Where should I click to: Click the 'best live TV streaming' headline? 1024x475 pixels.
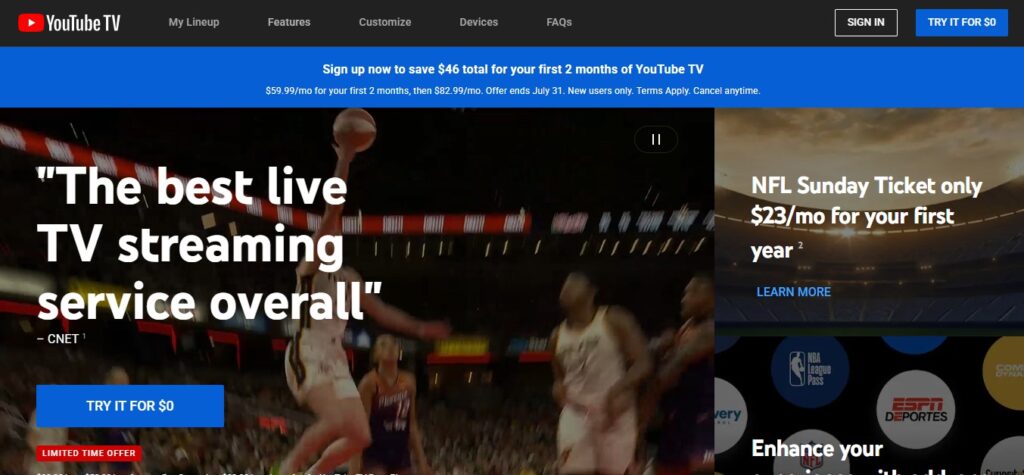coord(210,244)
